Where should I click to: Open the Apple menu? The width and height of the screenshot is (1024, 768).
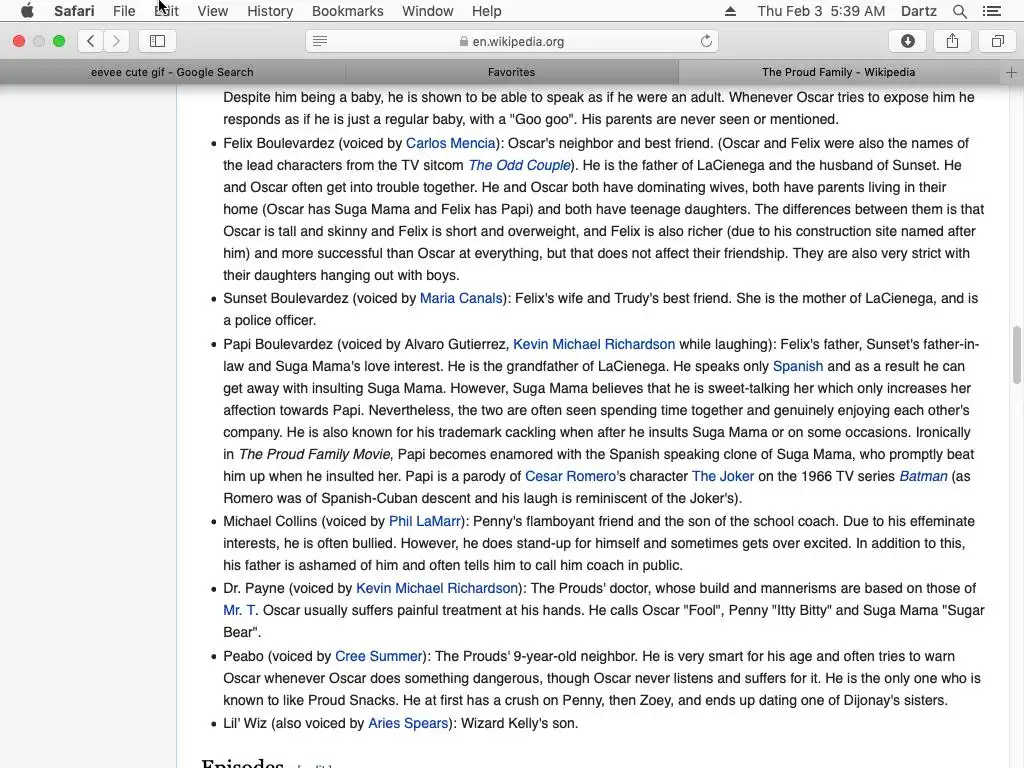coord(27,11)
